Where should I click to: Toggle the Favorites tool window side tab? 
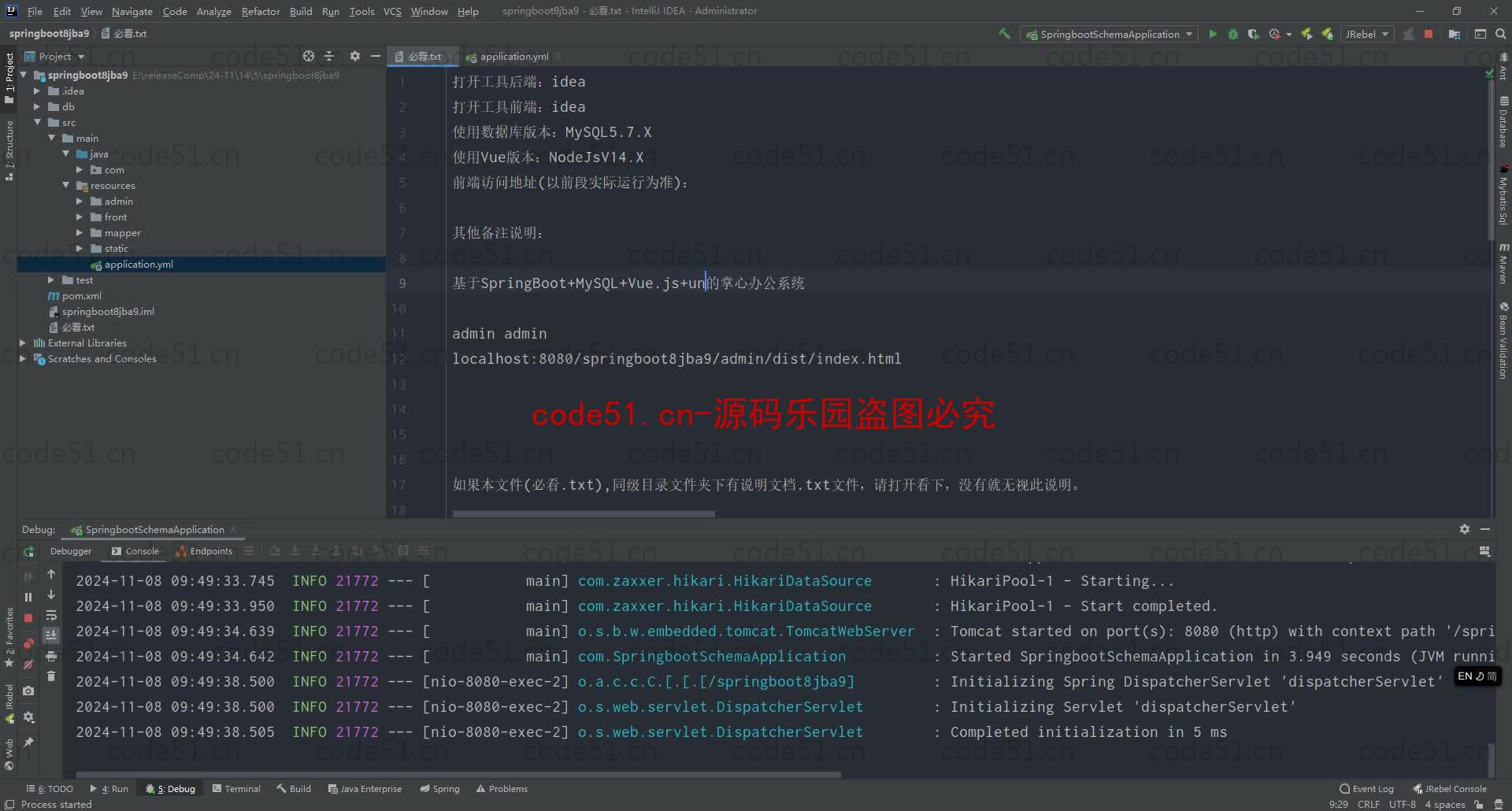click(x=9, y=636)
